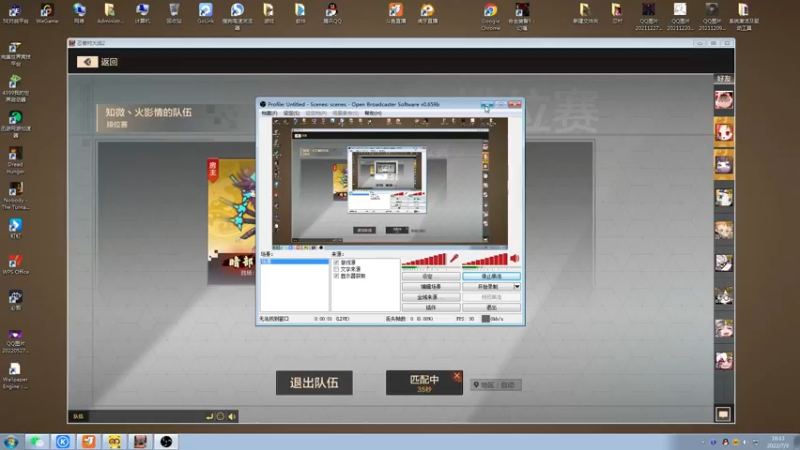The height and width of the screenshot is (450, 800).
Task: Open the 斗鱼直播 desktop icon
Action: tap(396, 14)
